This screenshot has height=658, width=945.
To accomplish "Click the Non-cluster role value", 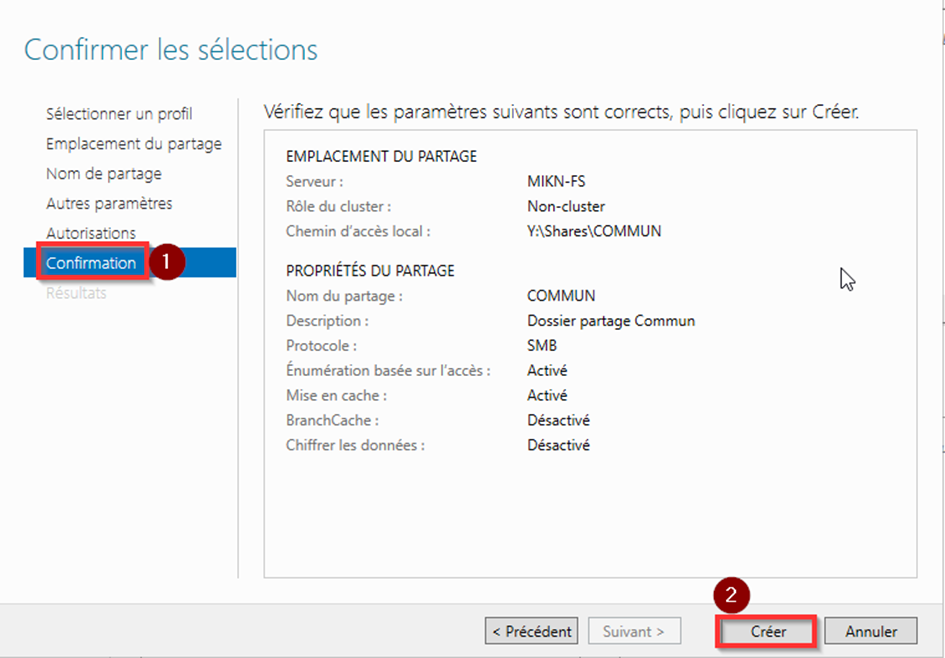I will tap(566, 206).
